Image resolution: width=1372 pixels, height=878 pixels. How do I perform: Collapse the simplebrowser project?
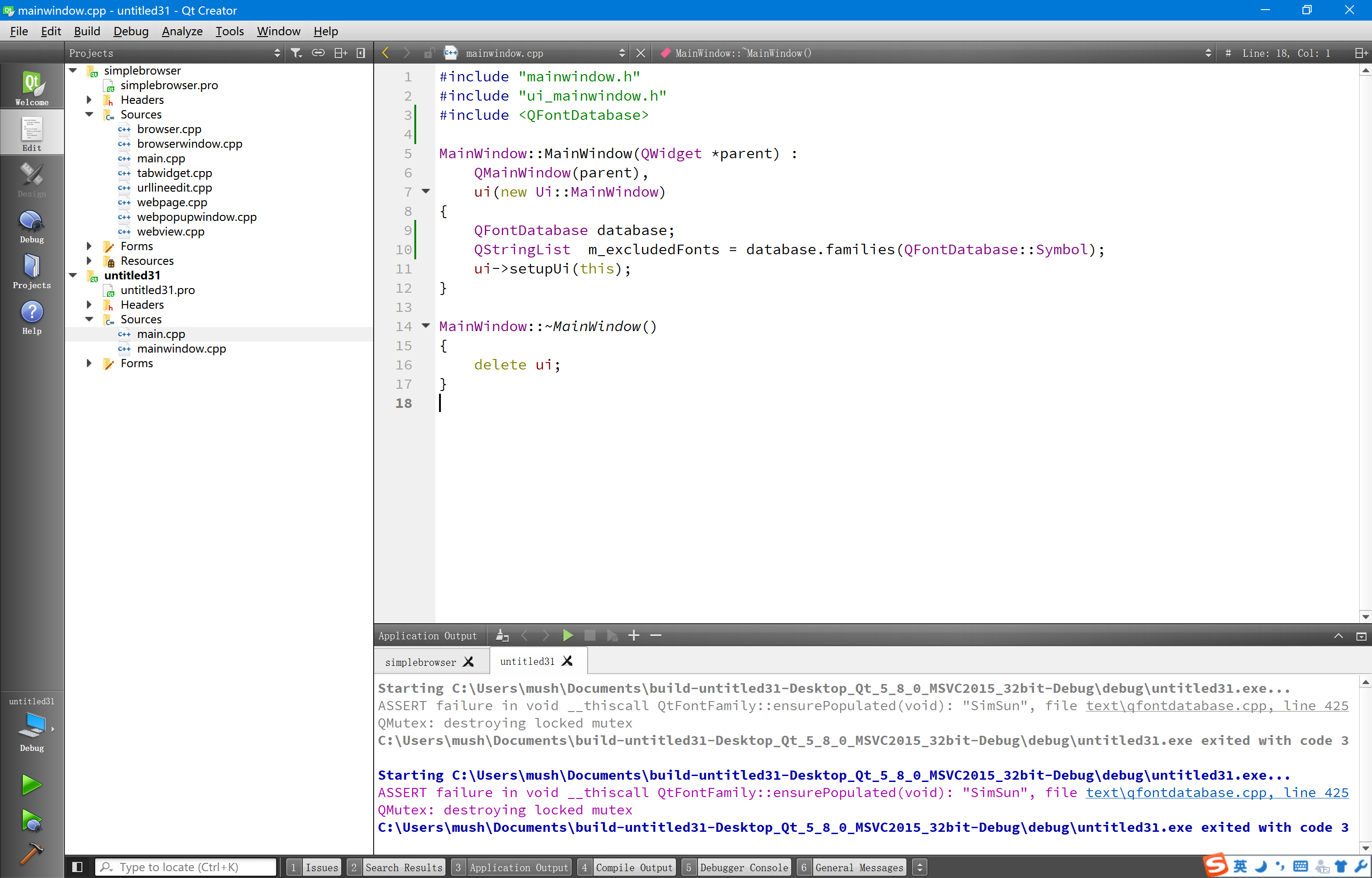click(x=73, y=70)
